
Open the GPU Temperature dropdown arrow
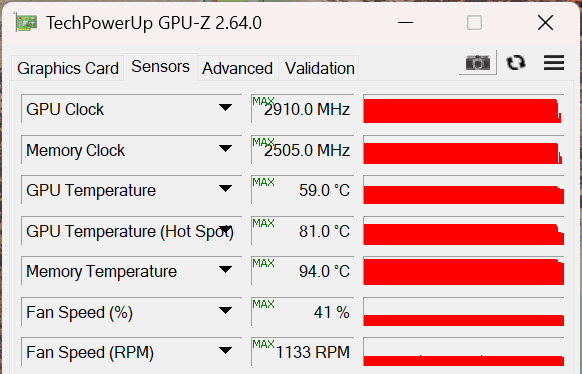pyautogui.click(x=225, y=189)
